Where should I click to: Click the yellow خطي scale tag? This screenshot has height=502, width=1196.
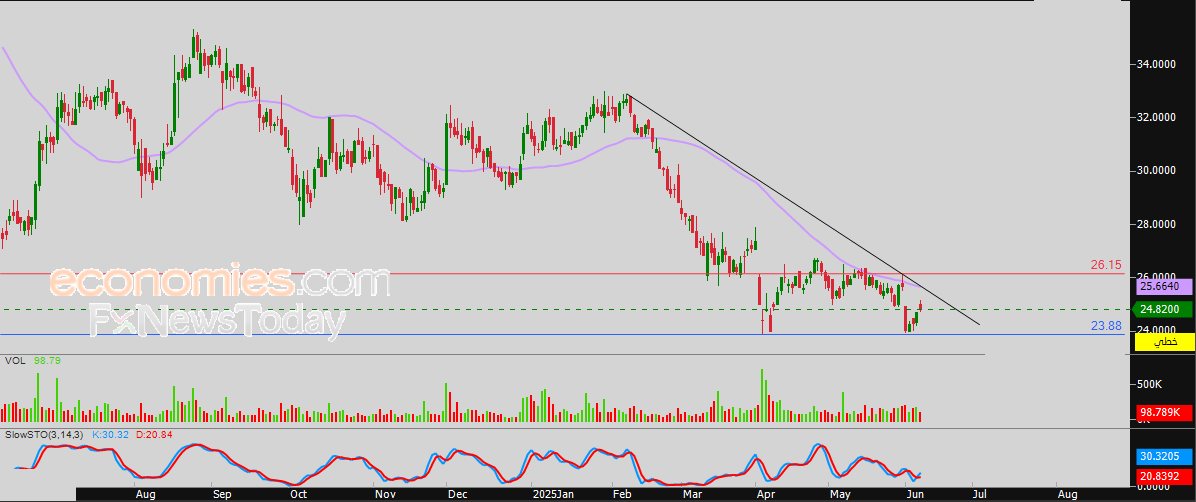[x=1165, y=342]
